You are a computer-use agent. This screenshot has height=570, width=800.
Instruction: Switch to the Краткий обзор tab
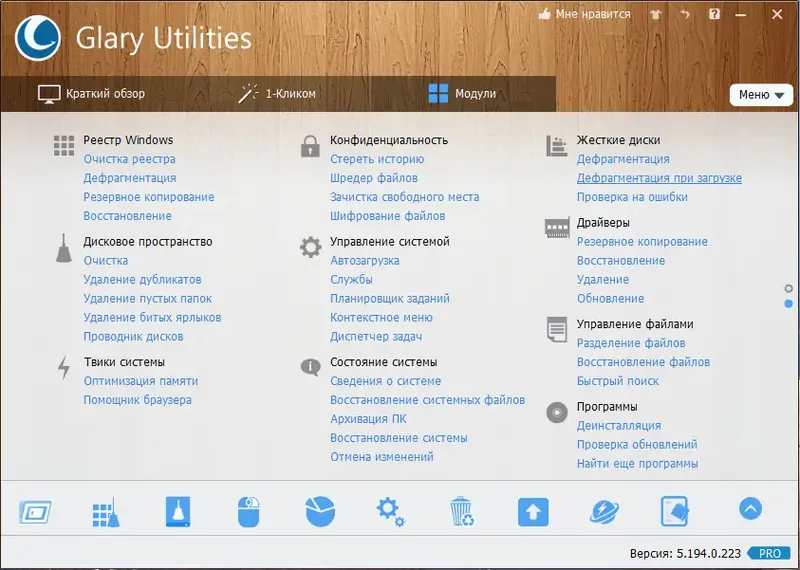pos(92,94)
